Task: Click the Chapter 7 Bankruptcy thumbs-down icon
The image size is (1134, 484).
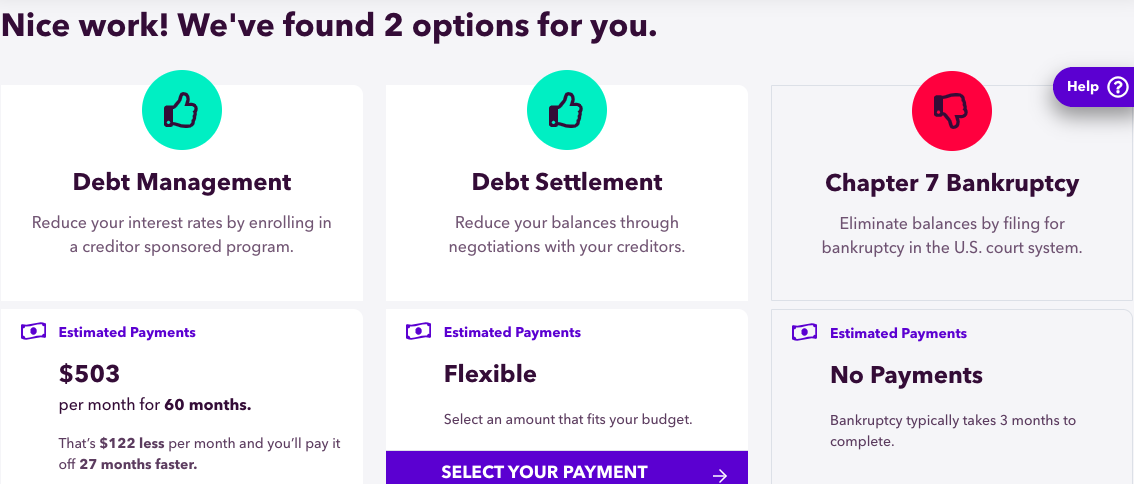Action: pyautogui.click(x=952, y=111)
